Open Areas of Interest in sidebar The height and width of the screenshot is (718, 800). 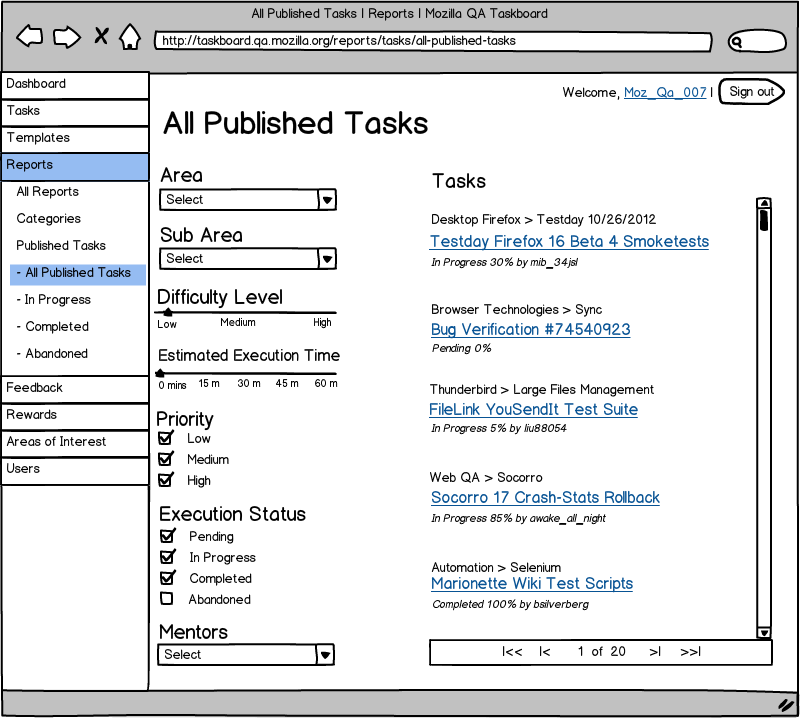(75, 443)
